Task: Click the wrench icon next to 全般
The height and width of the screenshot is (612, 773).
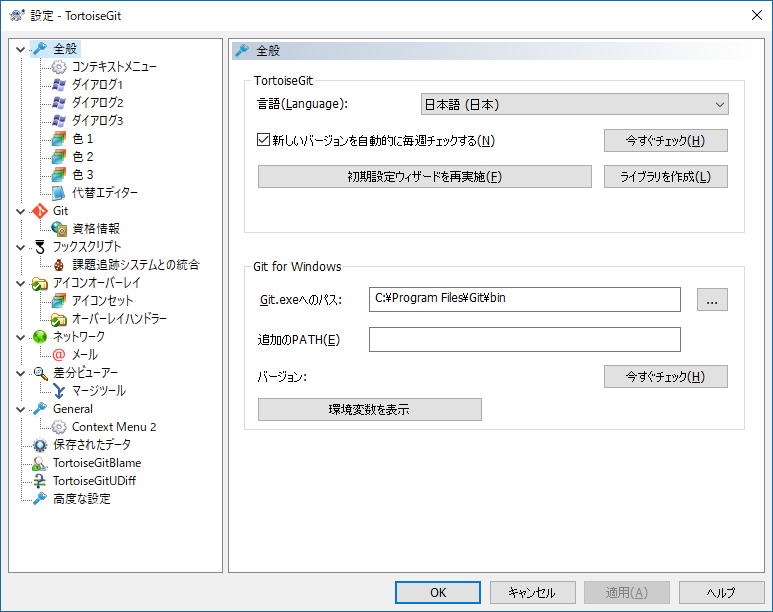Action: click(40, 49)
